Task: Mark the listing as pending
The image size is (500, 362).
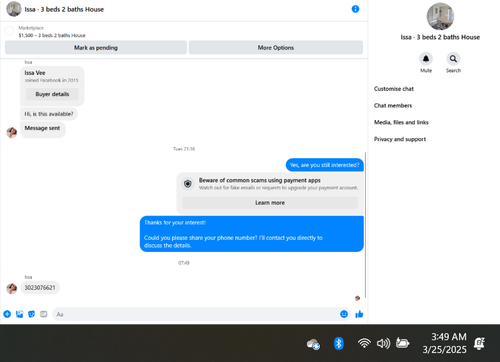Action: coord(96,48)
